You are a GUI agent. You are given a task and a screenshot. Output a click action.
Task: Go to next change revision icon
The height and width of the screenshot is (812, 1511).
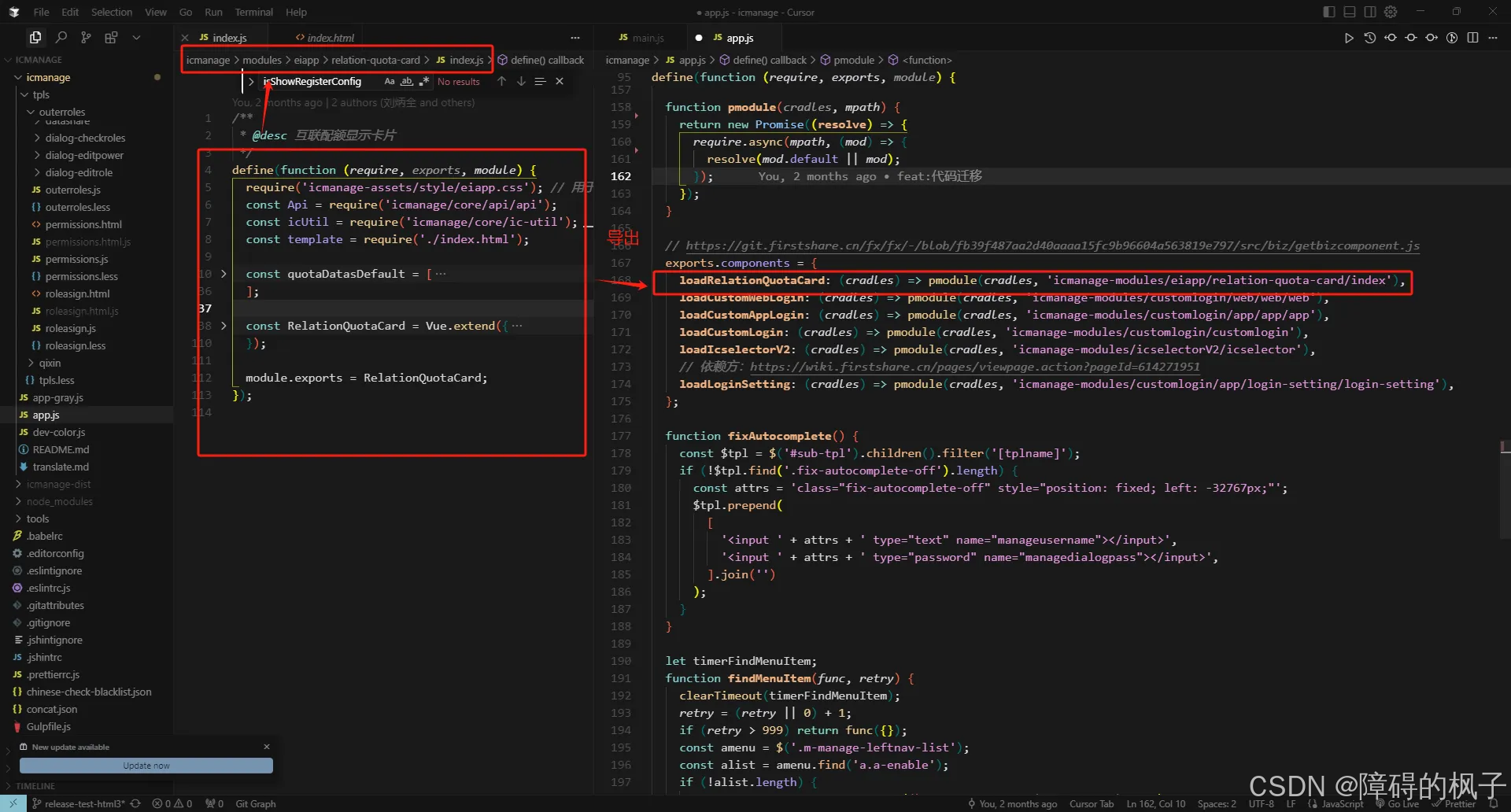coord(1432,38)
